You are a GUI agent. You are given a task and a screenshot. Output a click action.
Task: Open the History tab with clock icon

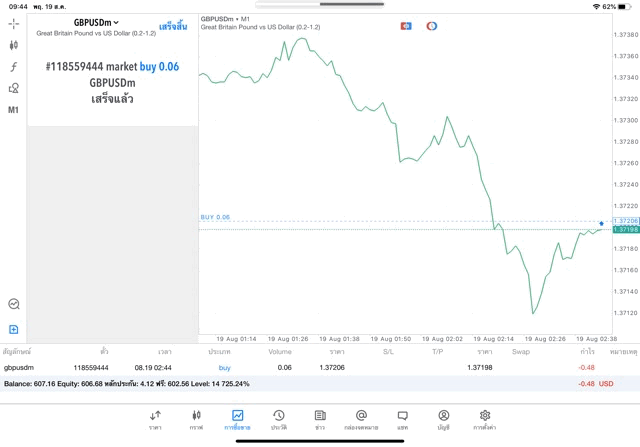tap(279, 420)
